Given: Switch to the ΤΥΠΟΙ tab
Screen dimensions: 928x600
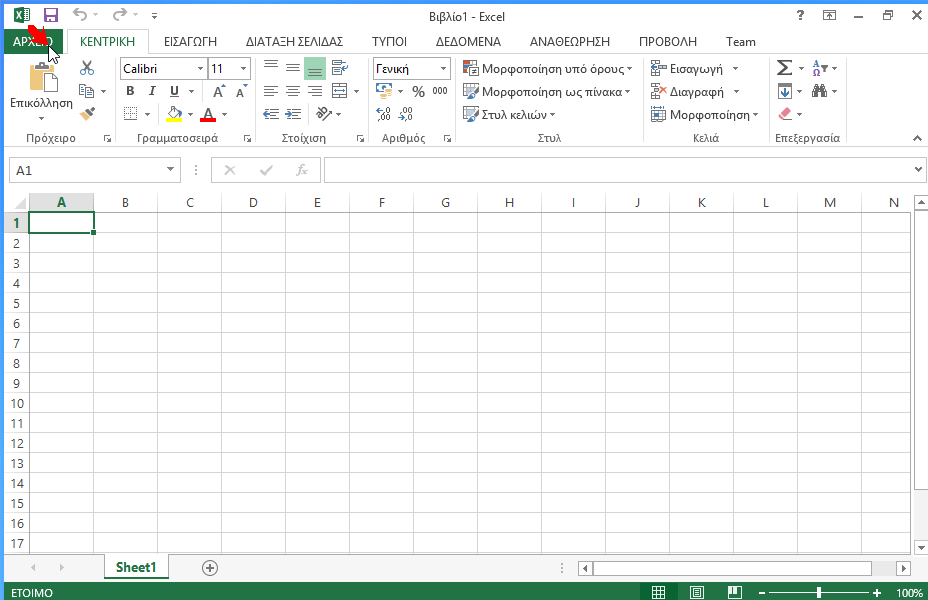Looking at the screenshot, I should 389,41.
